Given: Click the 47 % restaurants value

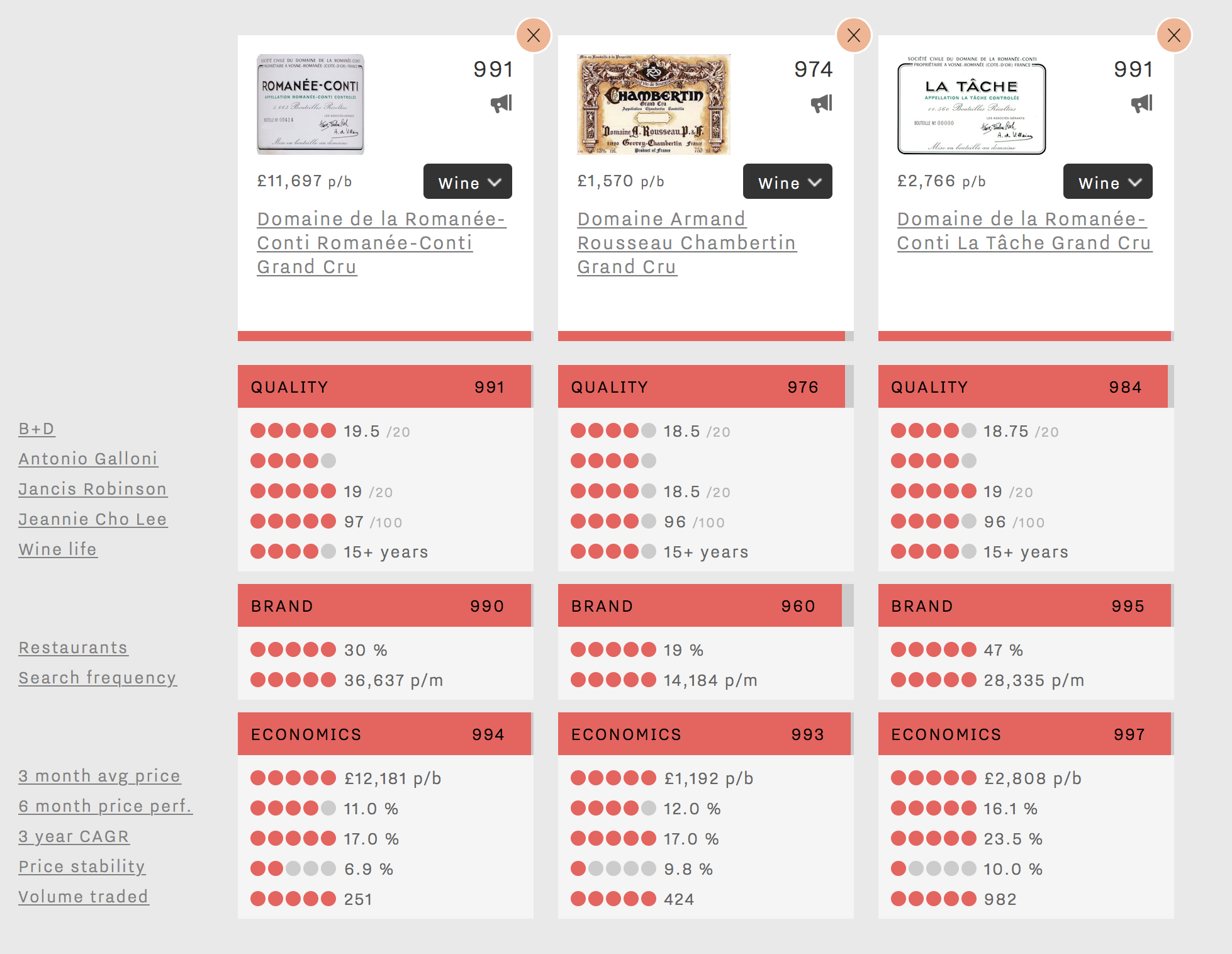Looking at the screenshot, I should tap(1004, 651).
